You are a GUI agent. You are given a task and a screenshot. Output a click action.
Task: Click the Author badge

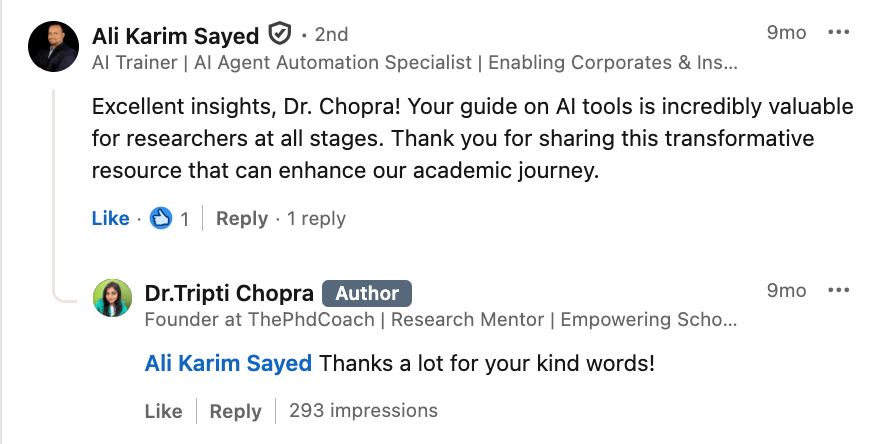(367, 293)
